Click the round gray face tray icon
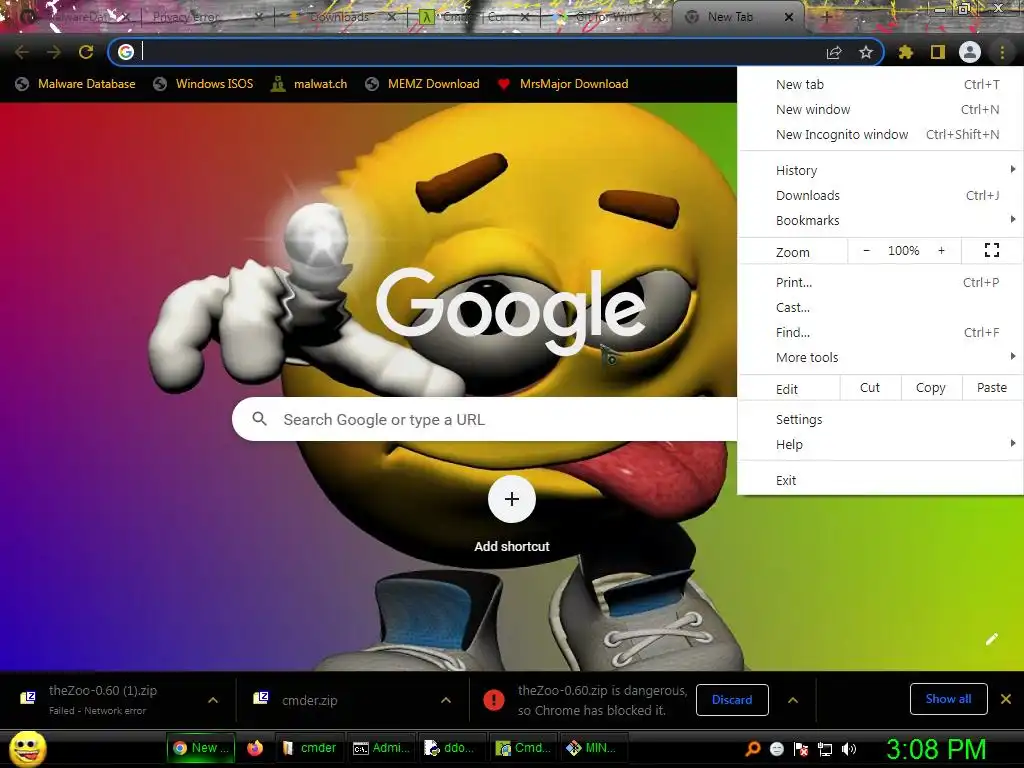Viewport: 1024px width, 768px height. coord(776,749)
